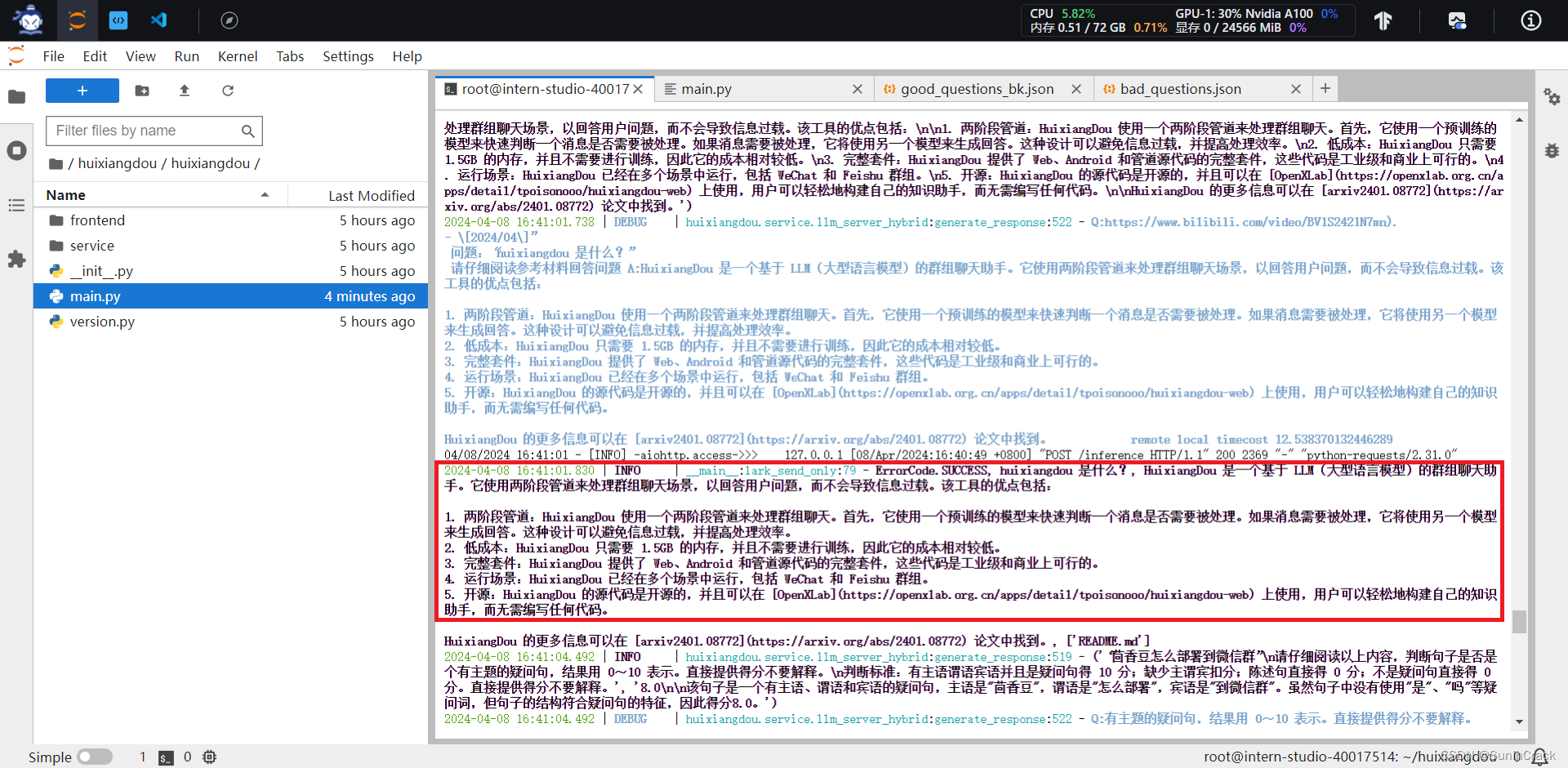Click the terminal path in status bar
Image resolution: width=1568 pixels, height=768 pixels.
(1350, 757)
